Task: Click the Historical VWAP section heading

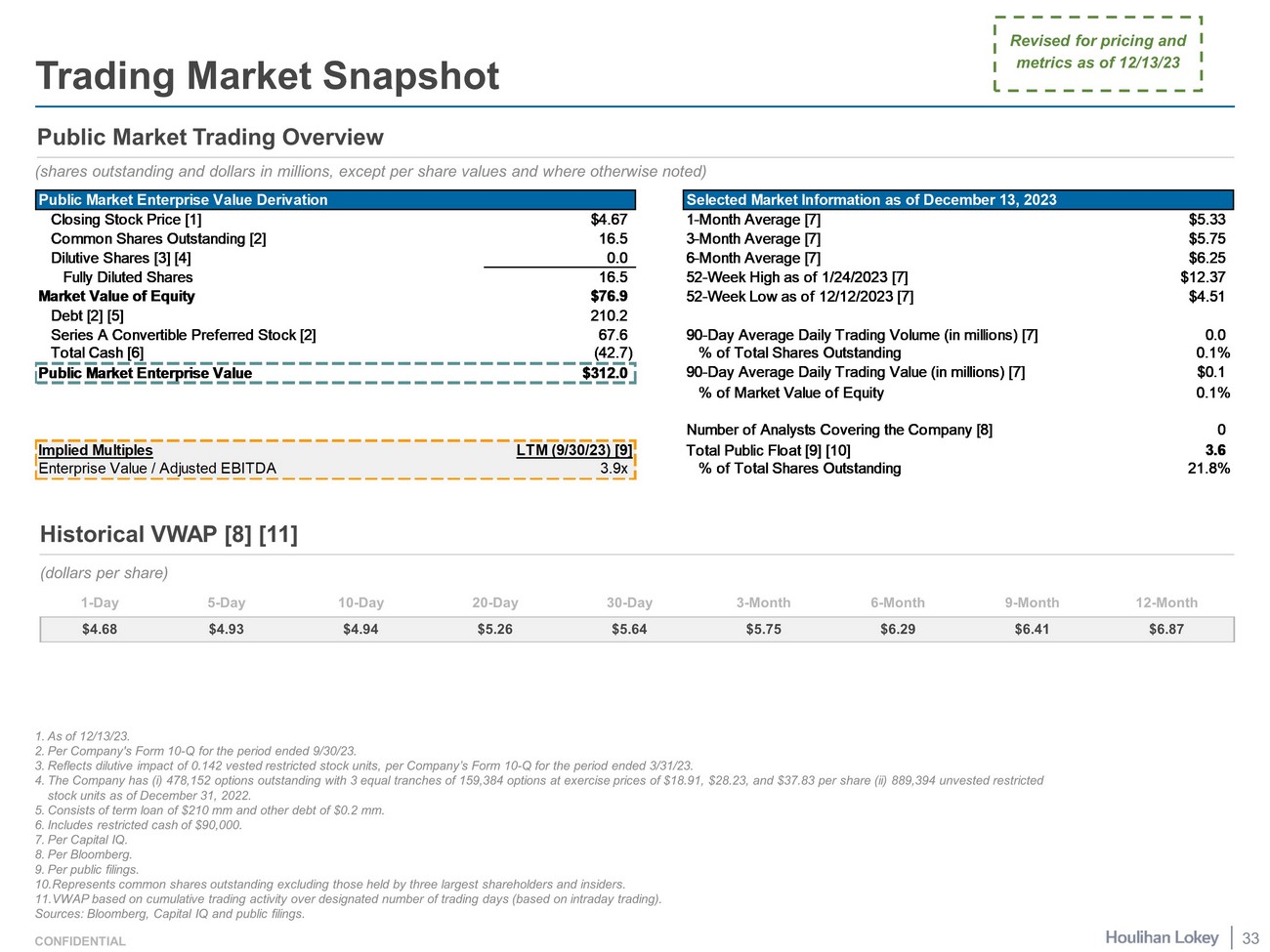Action: pyautogui.click(x=169, y=534)
